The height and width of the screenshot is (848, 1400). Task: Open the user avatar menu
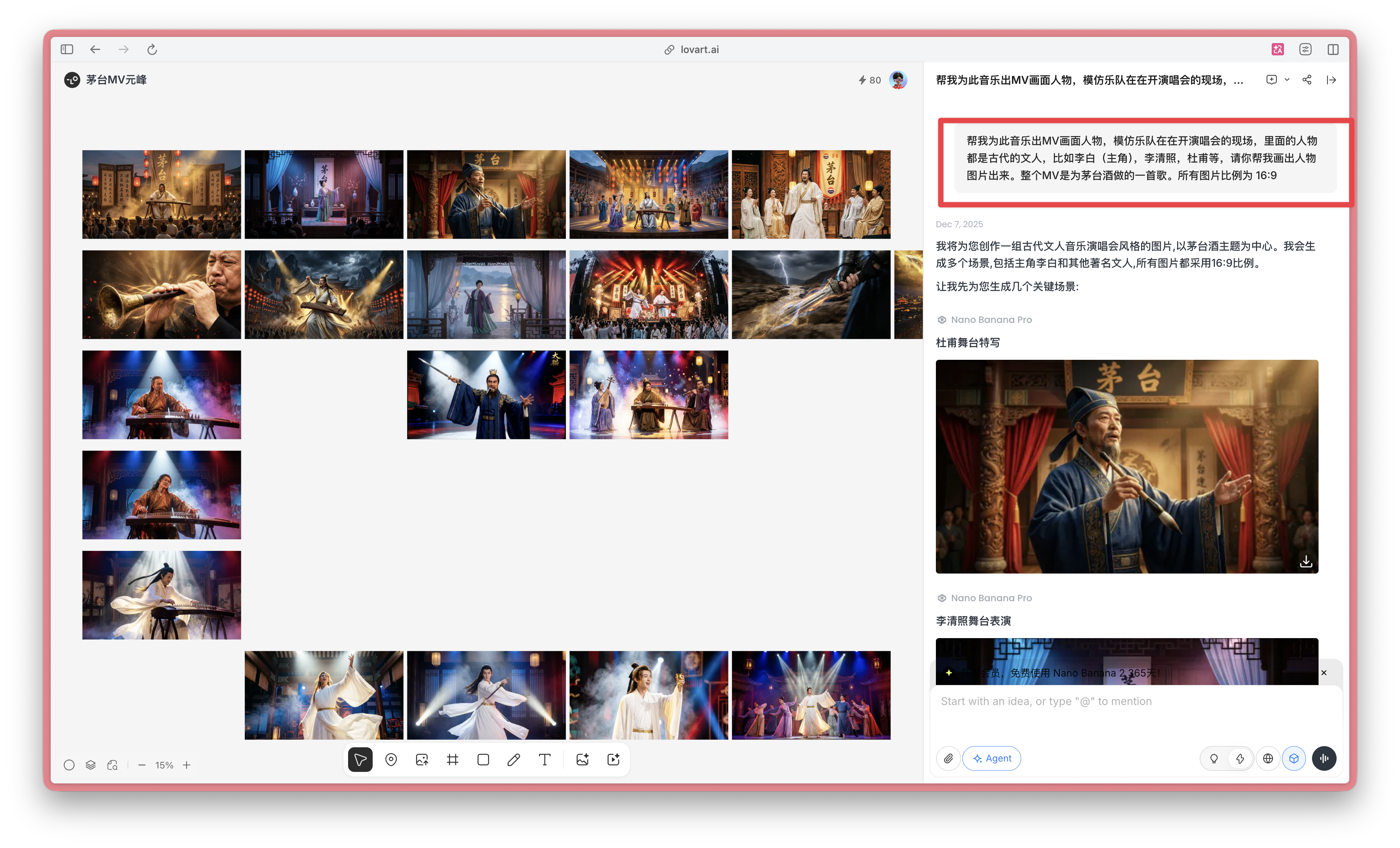898,80
